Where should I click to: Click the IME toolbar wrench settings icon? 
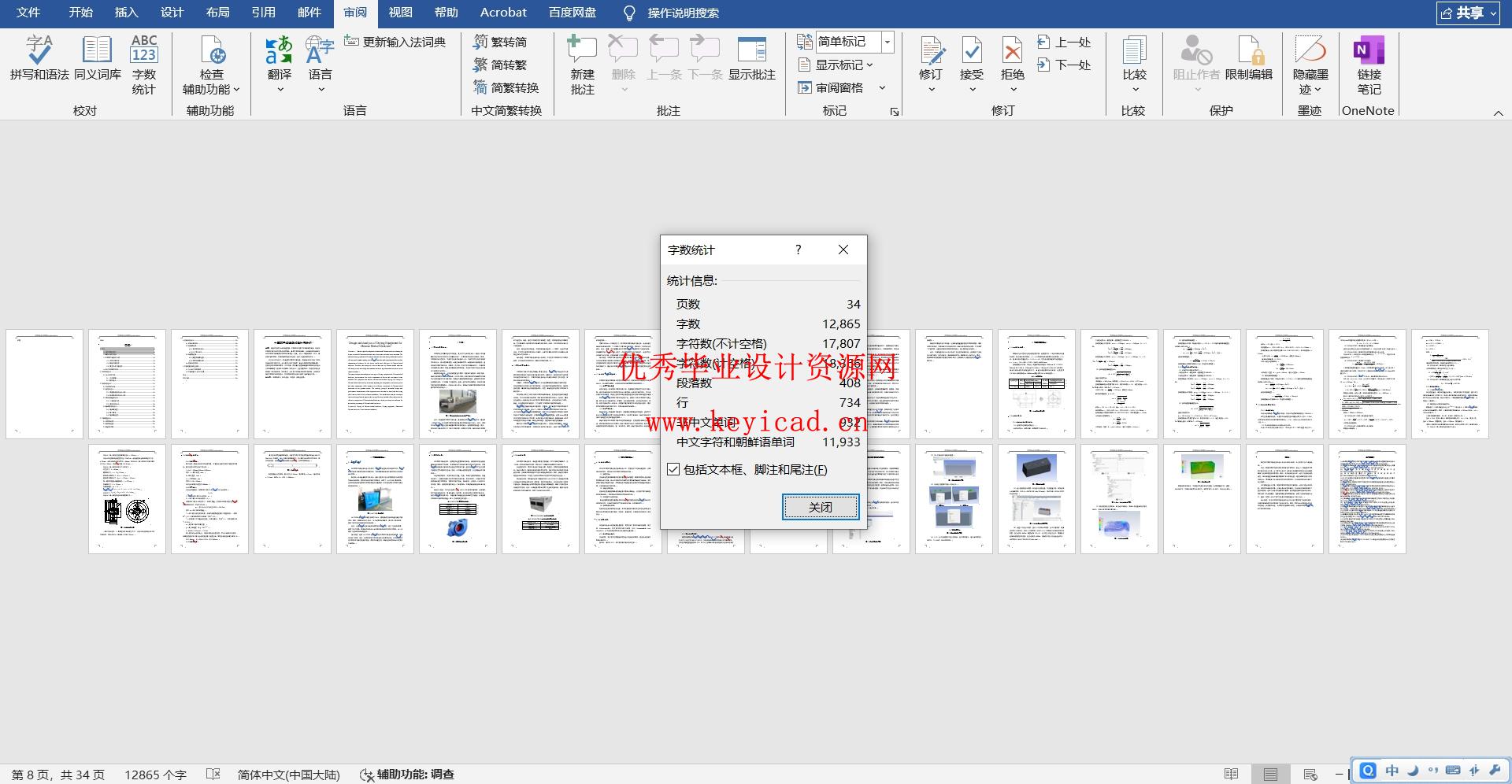(x=1495, y=771)
